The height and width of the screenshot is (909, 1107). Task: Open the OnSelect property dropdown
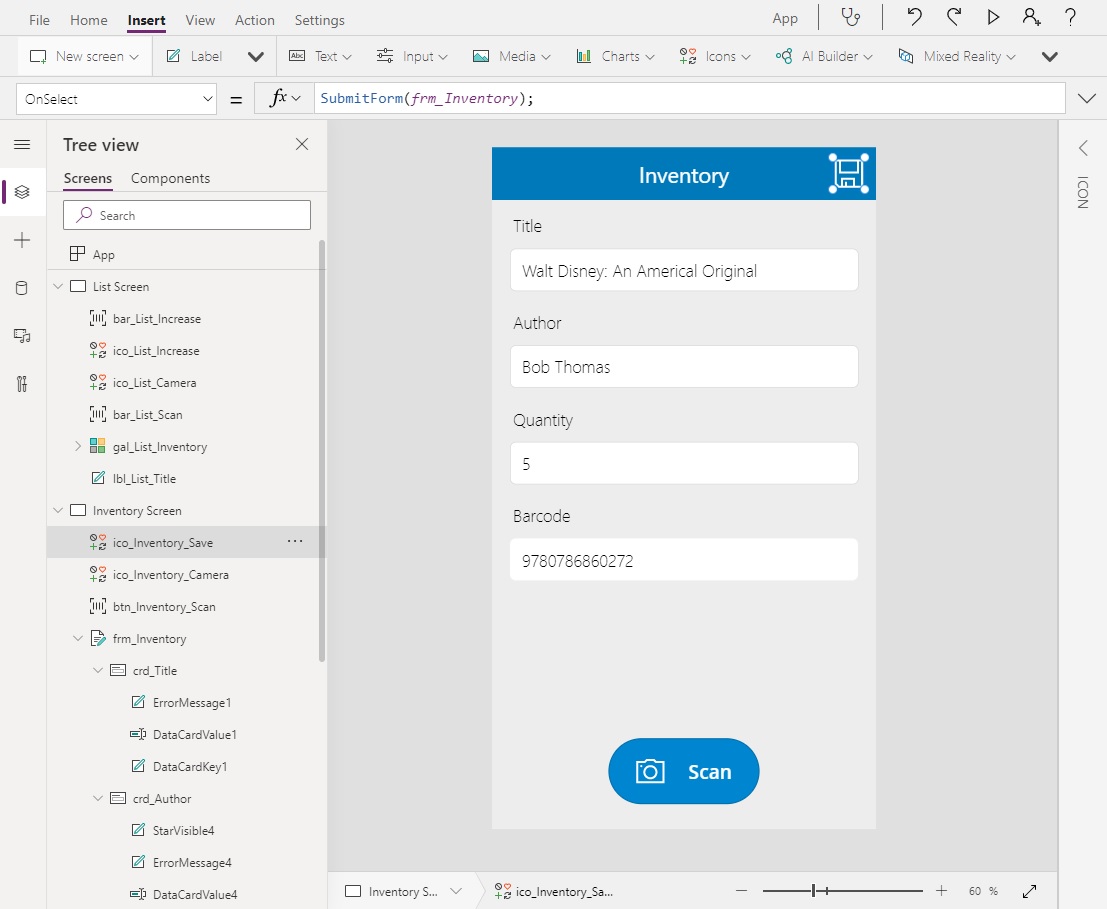pyautogui.click(x=118, y=99)
